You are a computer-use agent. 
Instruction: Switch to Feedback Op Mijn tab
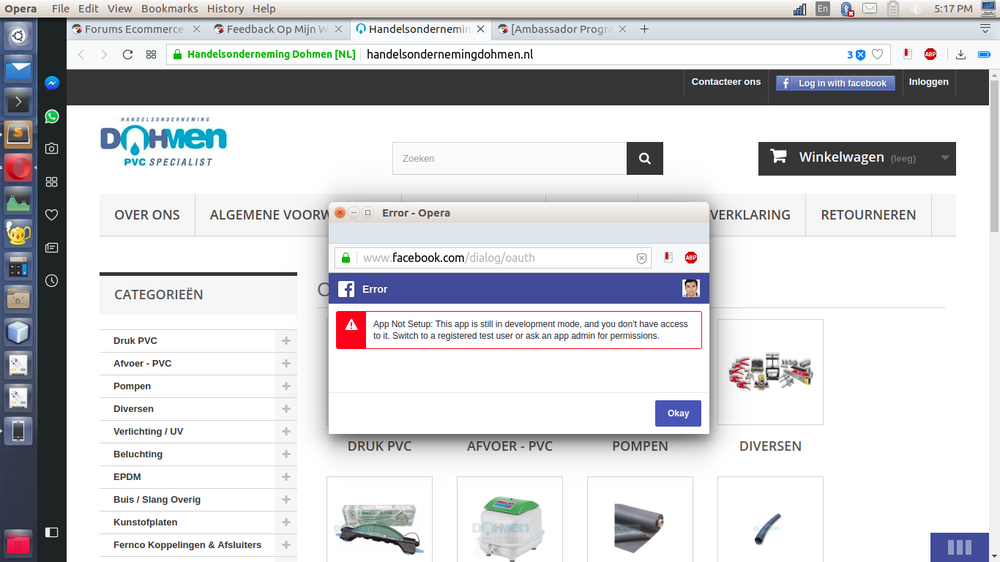[272, 29]
